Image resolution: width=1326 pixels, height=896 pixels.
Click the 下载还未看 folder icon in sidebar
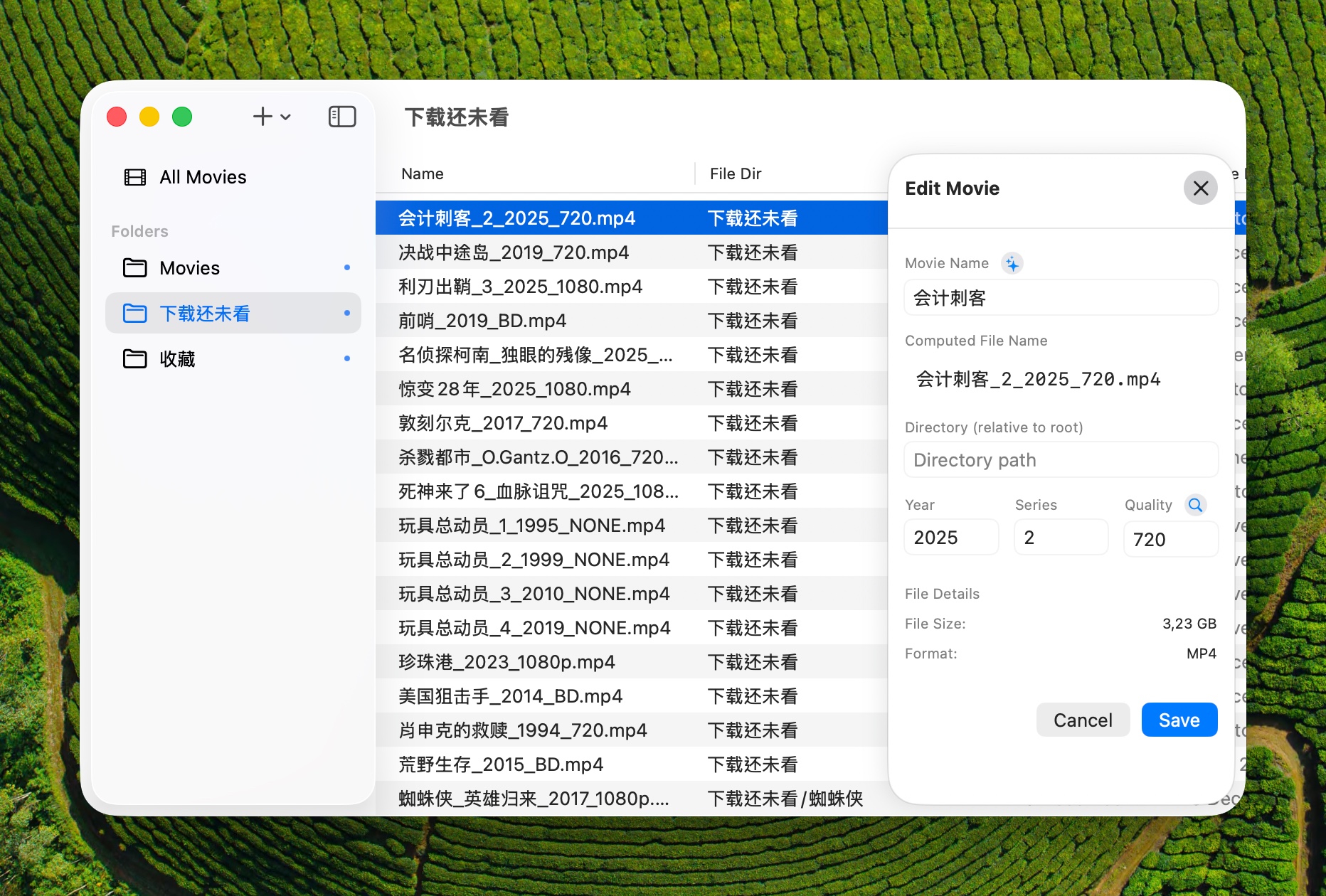tap(135, 314)
